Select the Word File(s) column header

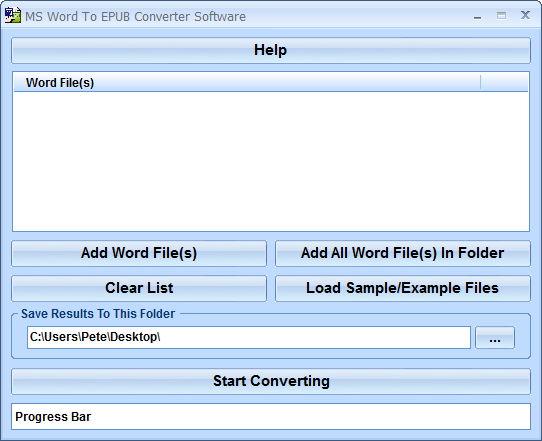click(x=247, y=83)
